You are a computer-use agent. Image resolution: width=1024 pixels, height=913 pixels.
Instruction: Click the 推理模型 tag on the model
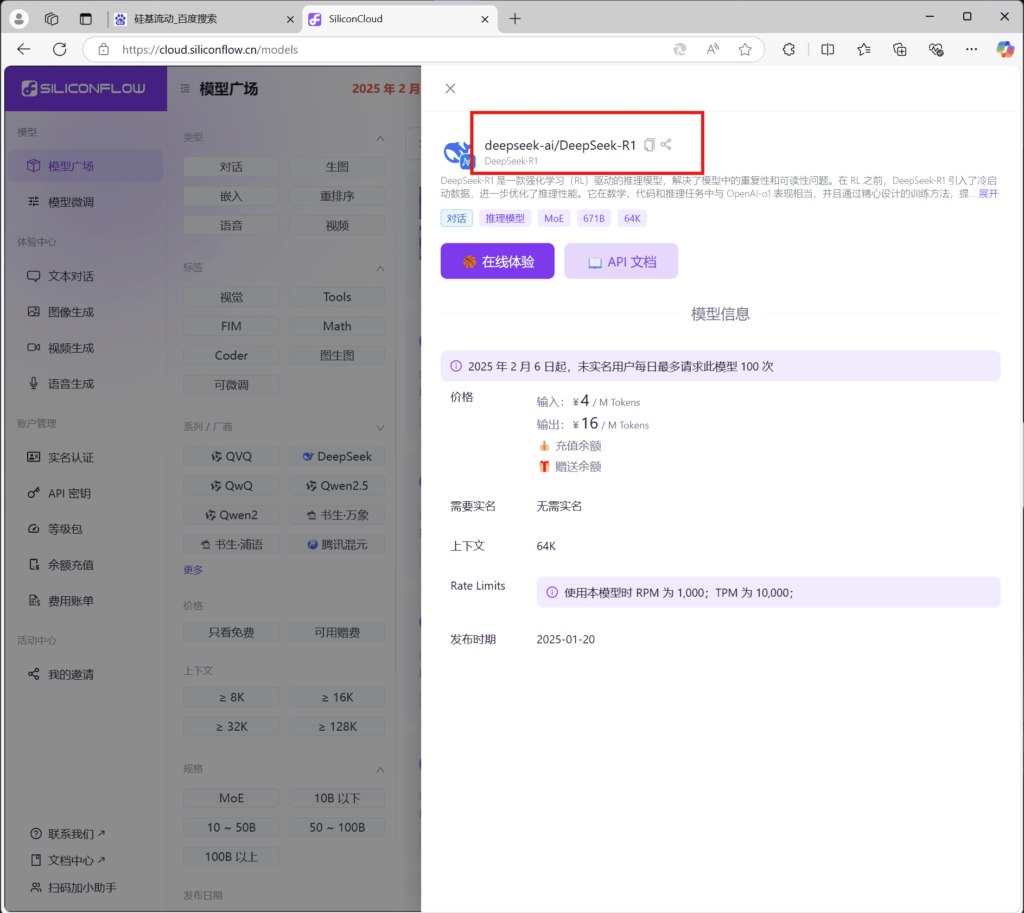point(505,218)
